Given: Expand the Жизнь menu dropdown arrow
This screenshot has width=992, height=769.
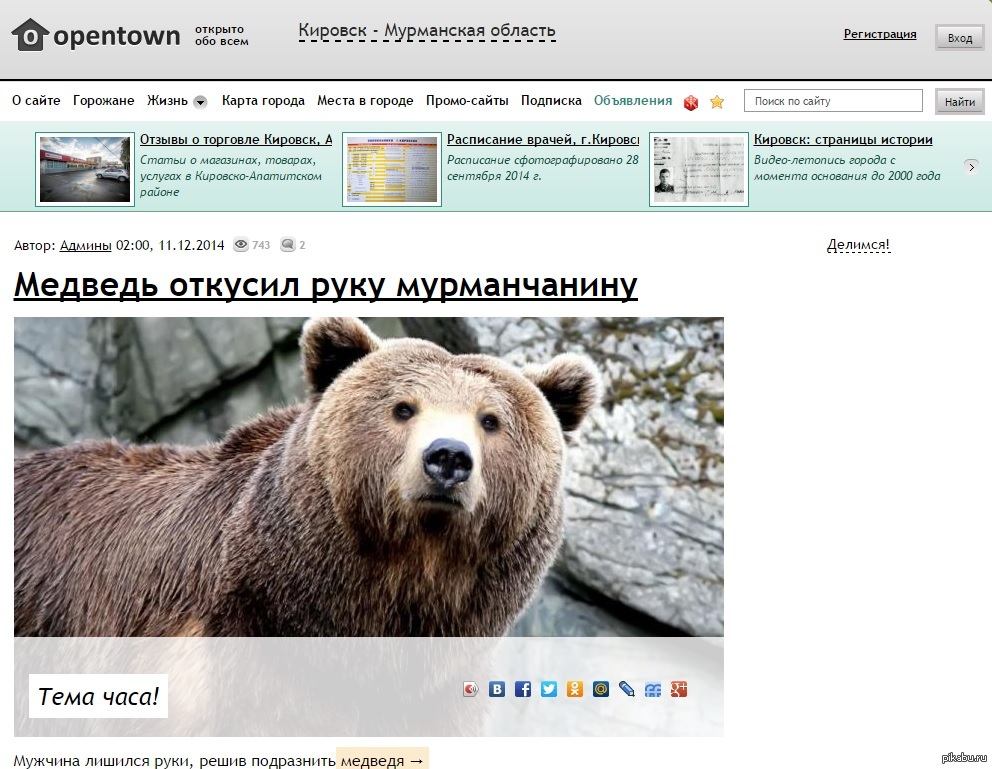Looking at the screenshot, I should pos(200,101).
